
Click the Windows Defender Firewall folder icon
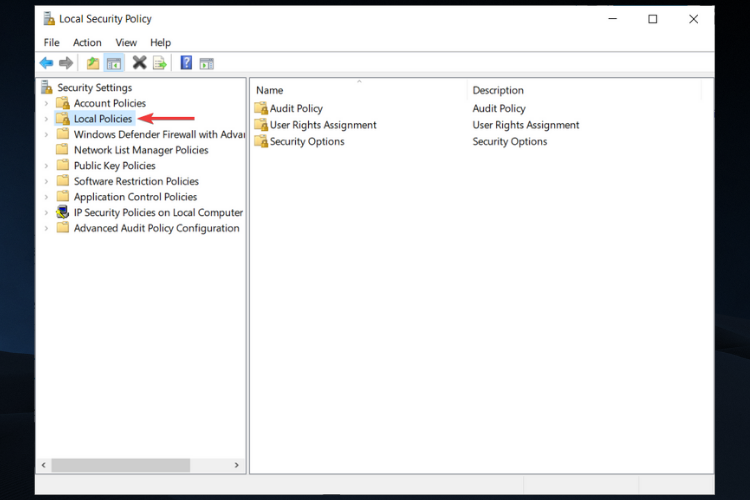(x=63, y=134)
